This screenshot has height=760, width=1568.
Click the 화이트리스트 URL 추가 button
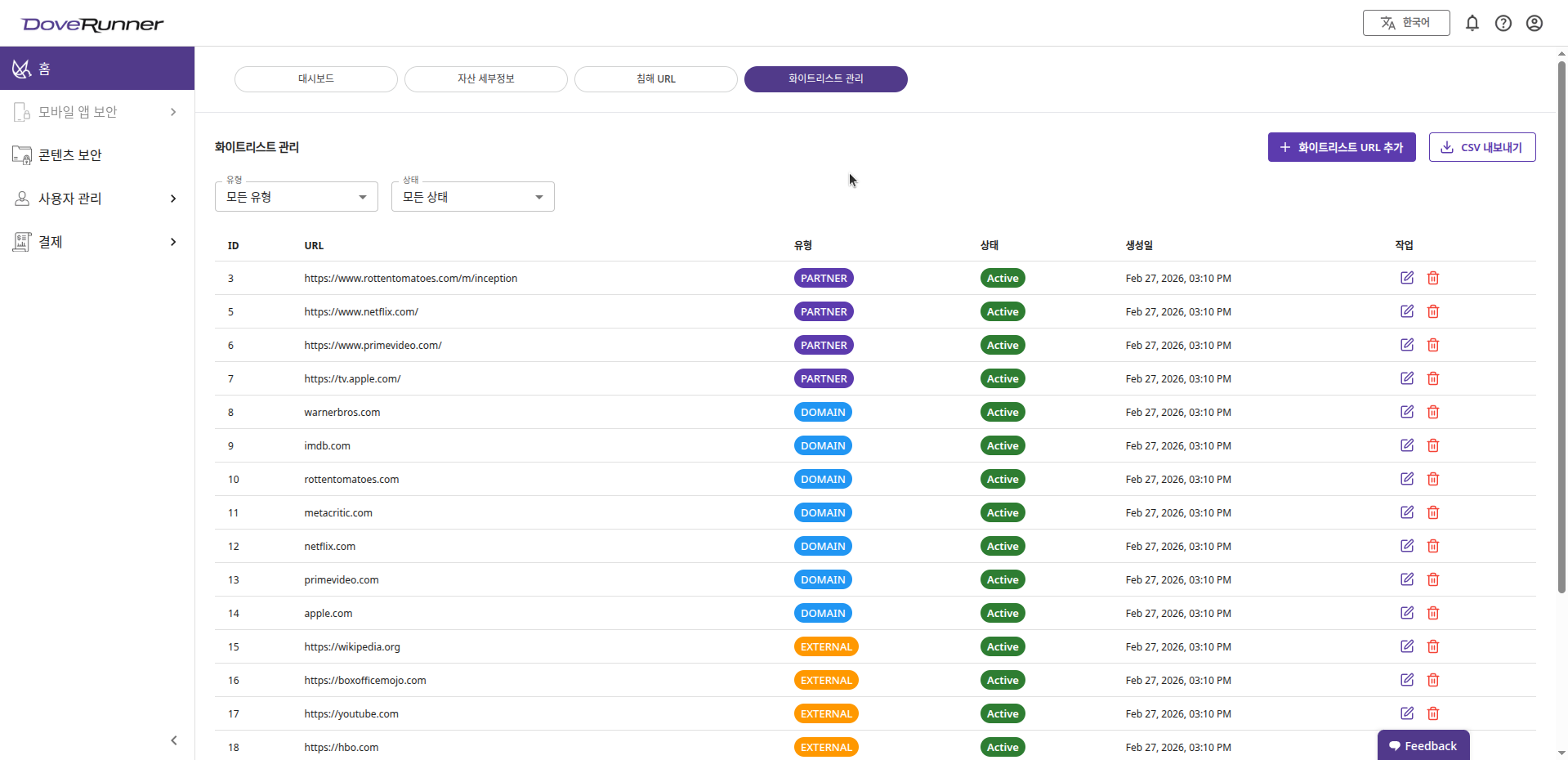[1341, 147]
